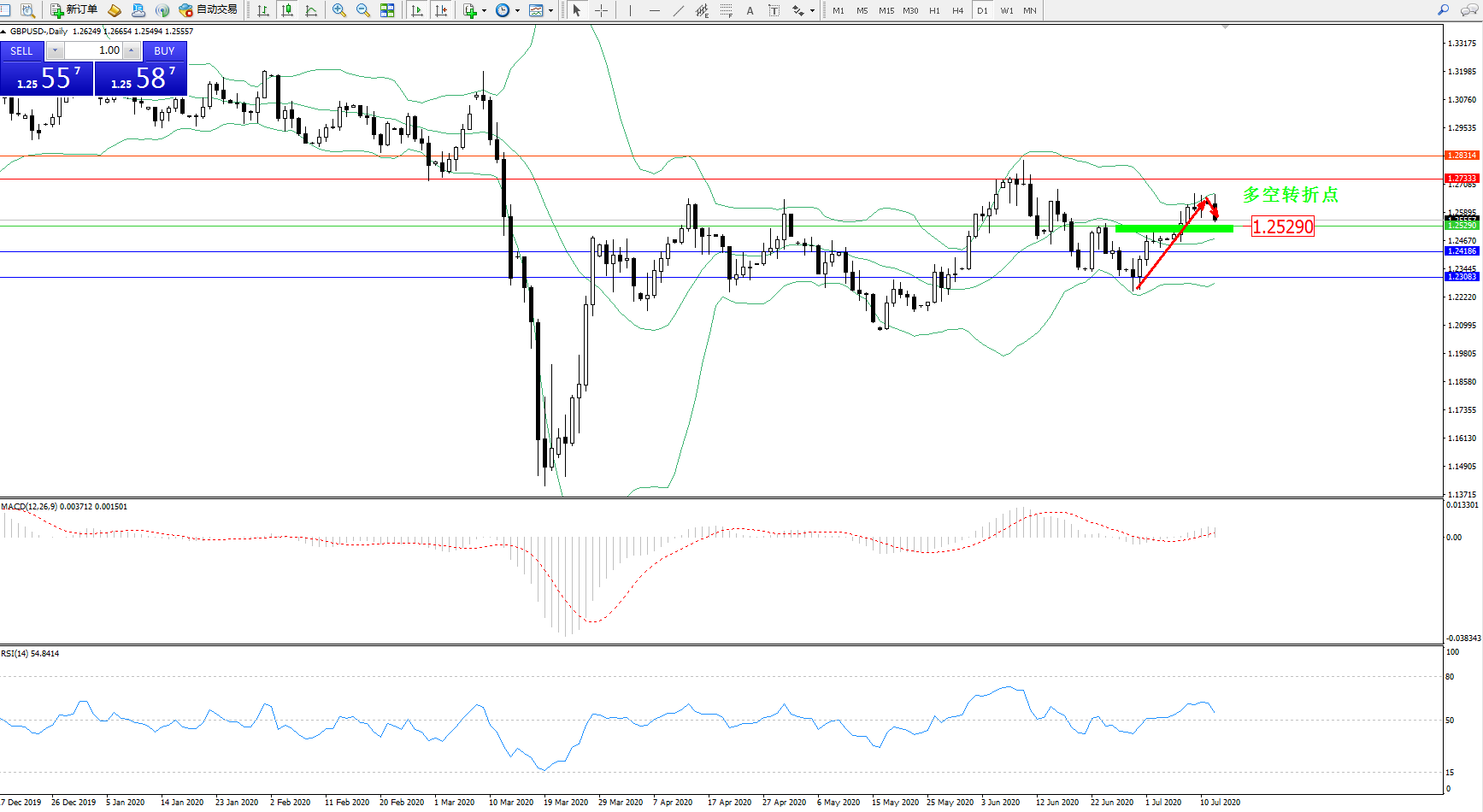Switch to the H4 timeframe
The height and width of the screenshot is (812, 1483).
click(x=957, y=10)
